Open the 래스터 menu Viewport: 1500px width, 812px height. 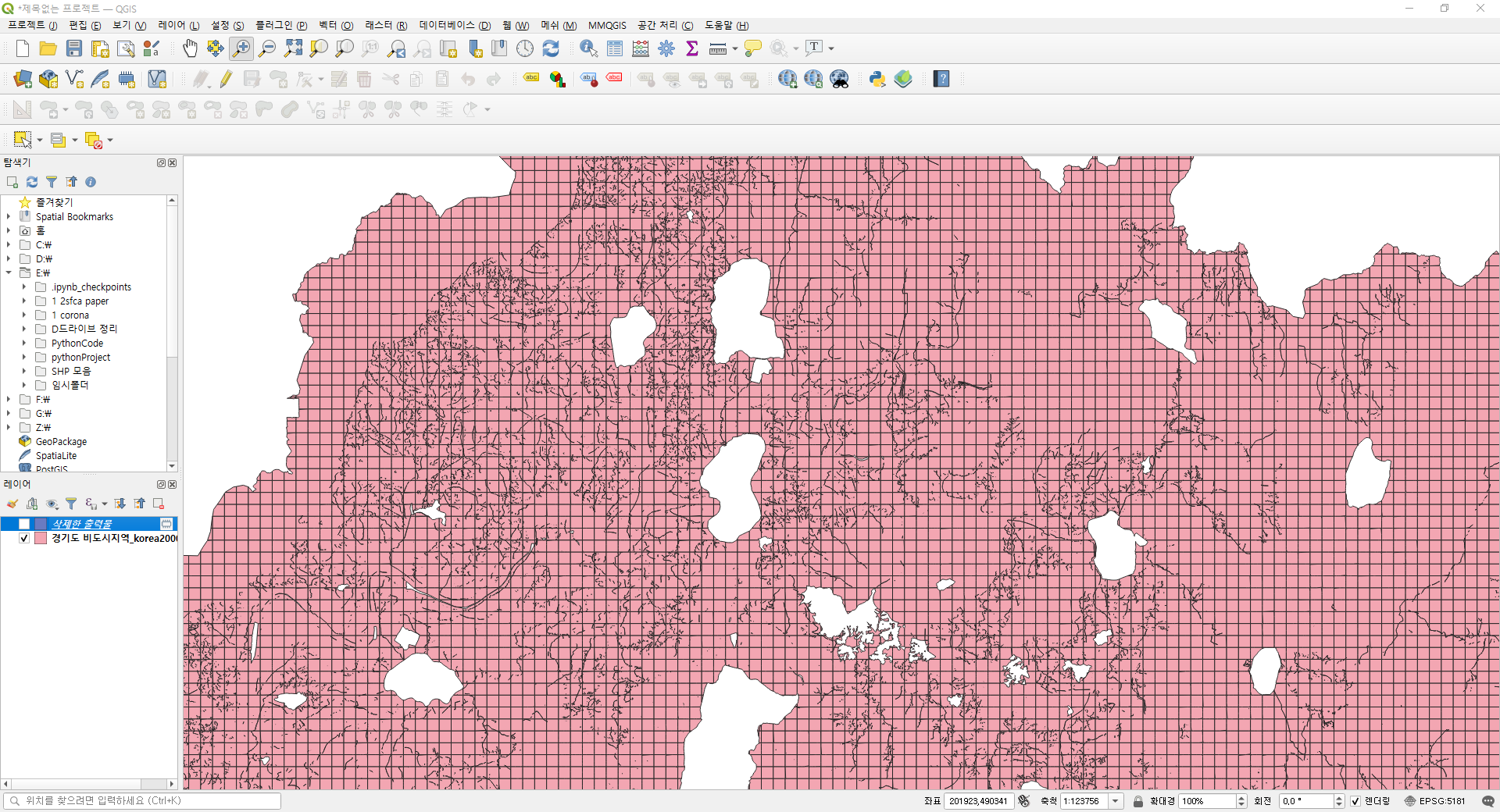point(386,25)
